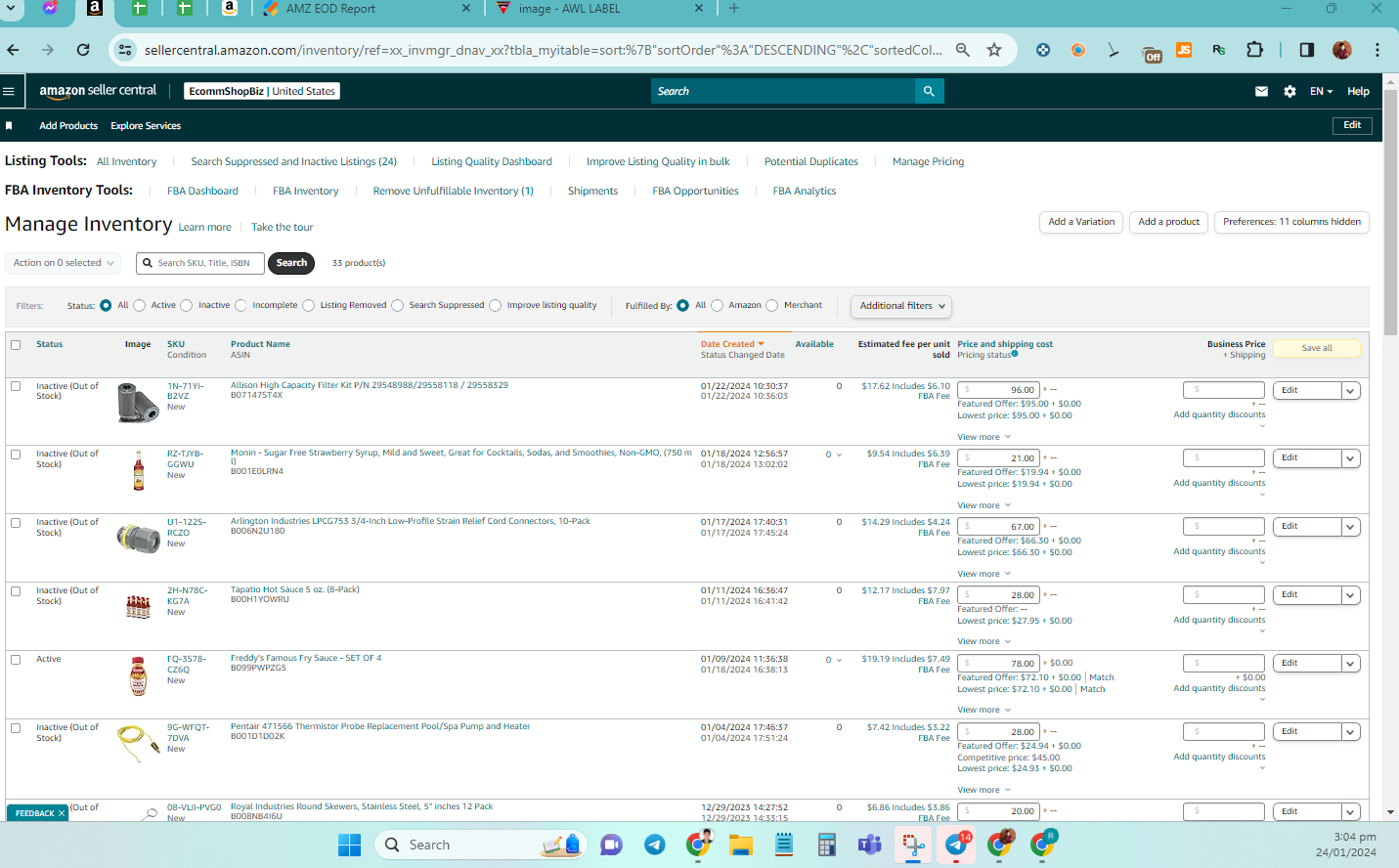1399x868 pixels.
Task: Filter Fulfilled By Amazon radio button
Action: [718, 306]
